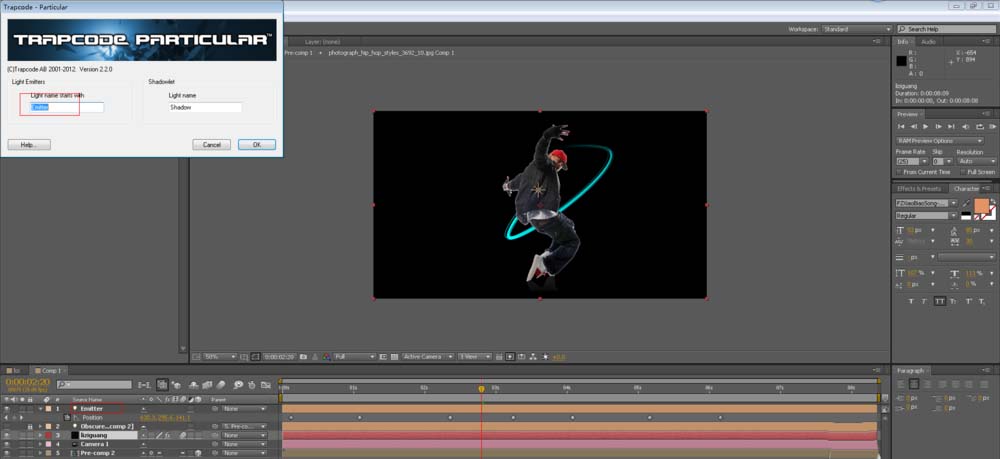Jump to last frame in Preview panel
This screenshot has width=1000, height=459.
951,126
